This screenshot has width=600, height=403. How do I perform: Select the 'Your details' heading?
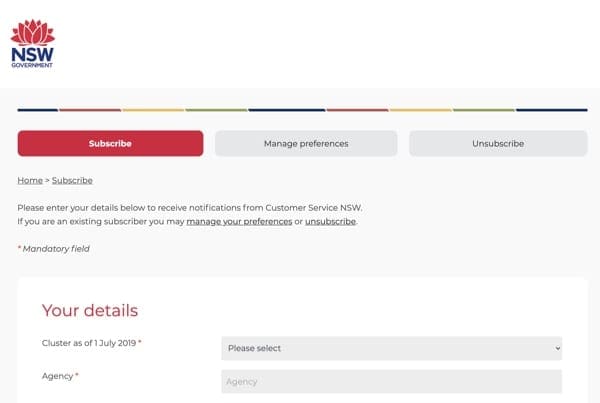pyautogui.click(x=90, y=310)
